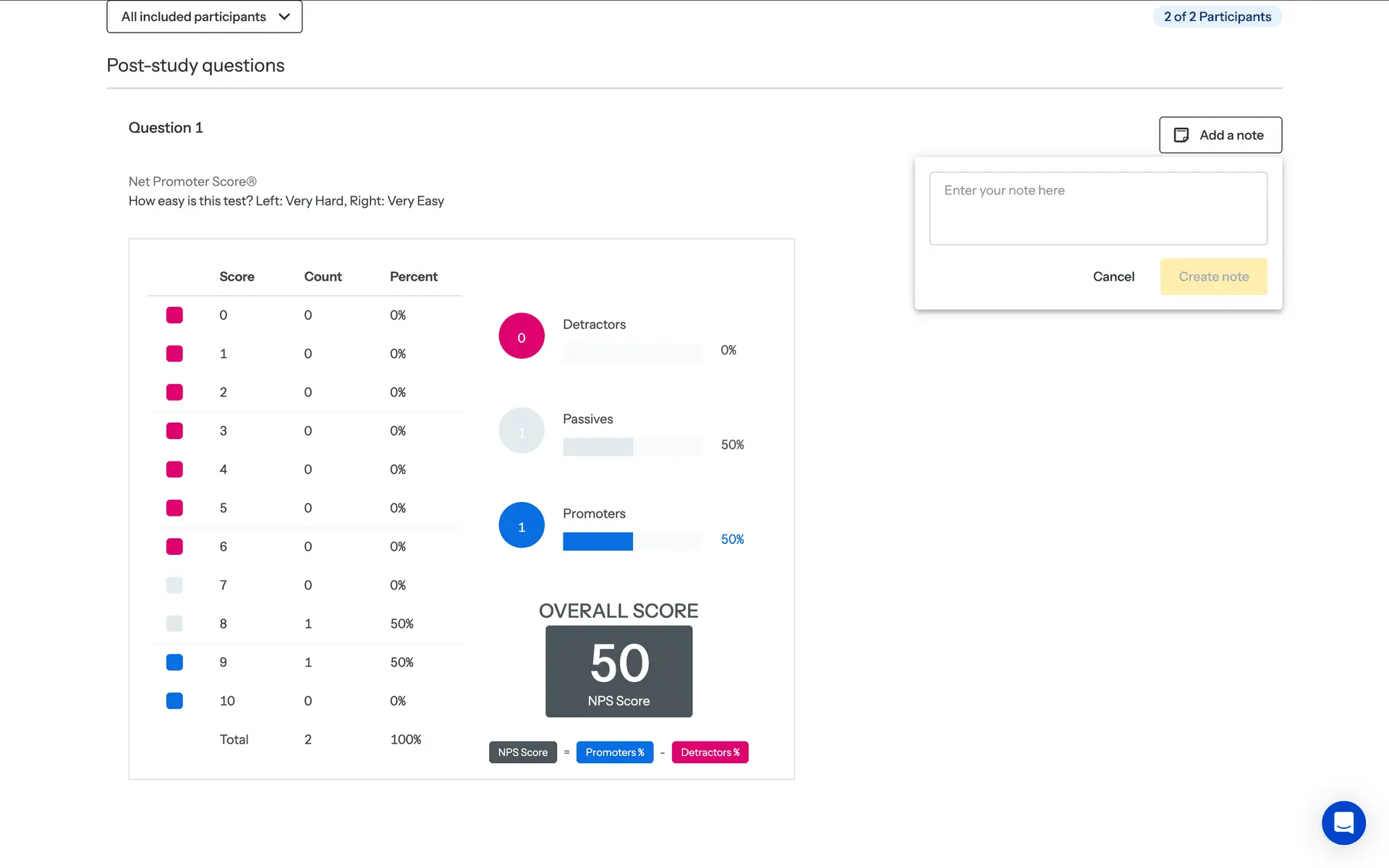Click the pink Detractors % formula badge
The height and width of the screenshot is (868, 1389).
click(710, 752)
